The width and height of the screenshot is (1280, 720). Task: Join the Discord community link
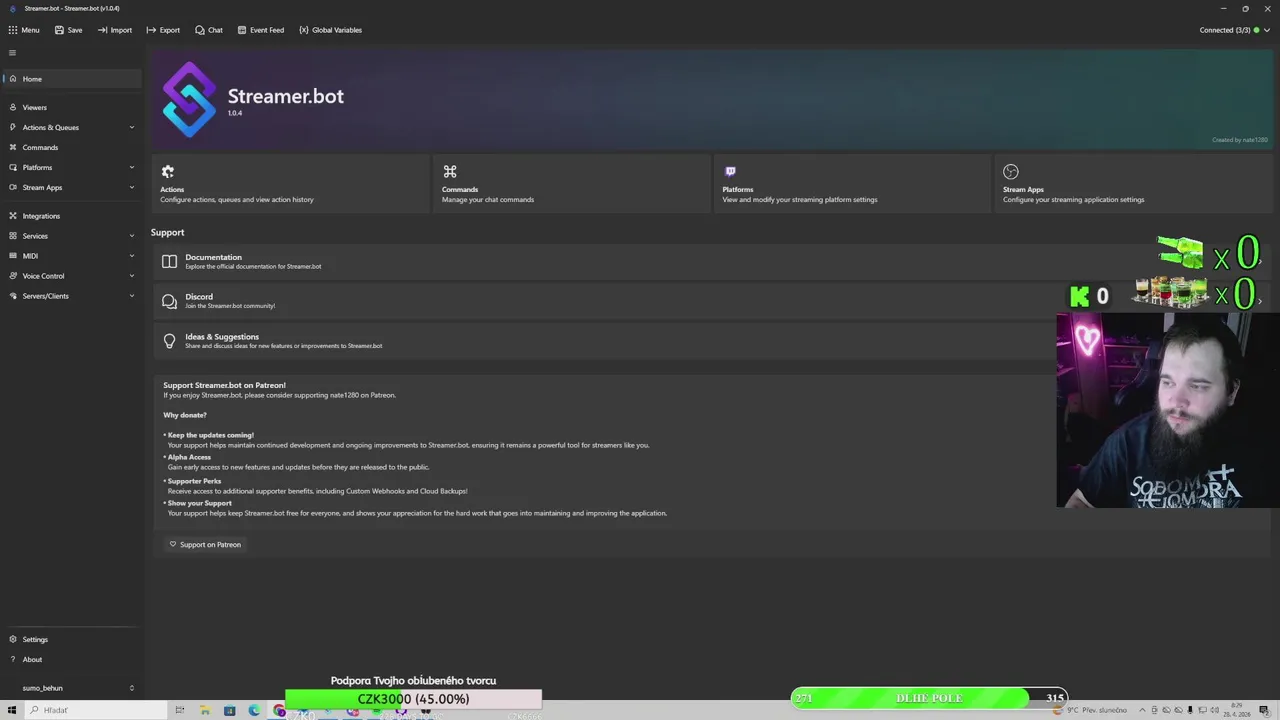pyautogui.click(x=230, y=306)
